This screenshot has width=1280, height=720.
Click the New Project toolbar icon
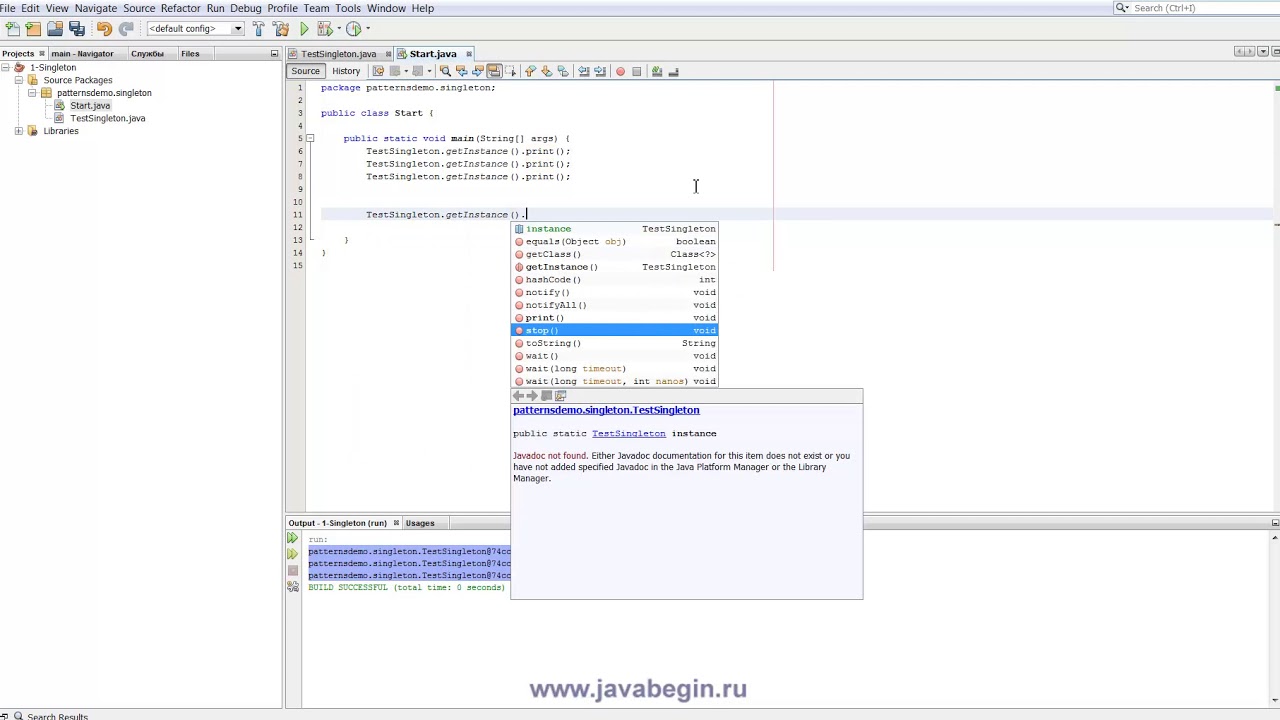click(x=33, y=29)
